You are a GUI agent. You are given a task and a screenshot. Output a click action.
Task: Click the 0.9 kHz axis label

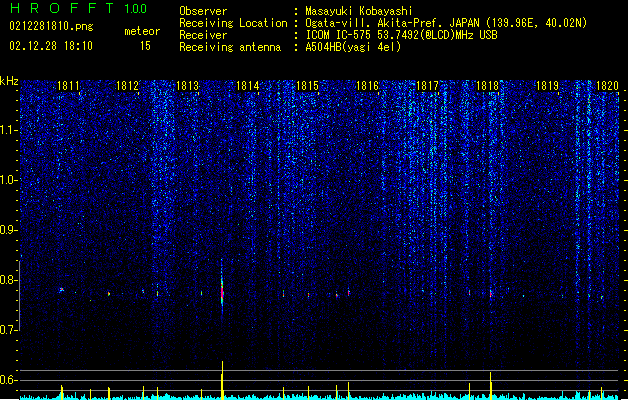pos(9,230)
